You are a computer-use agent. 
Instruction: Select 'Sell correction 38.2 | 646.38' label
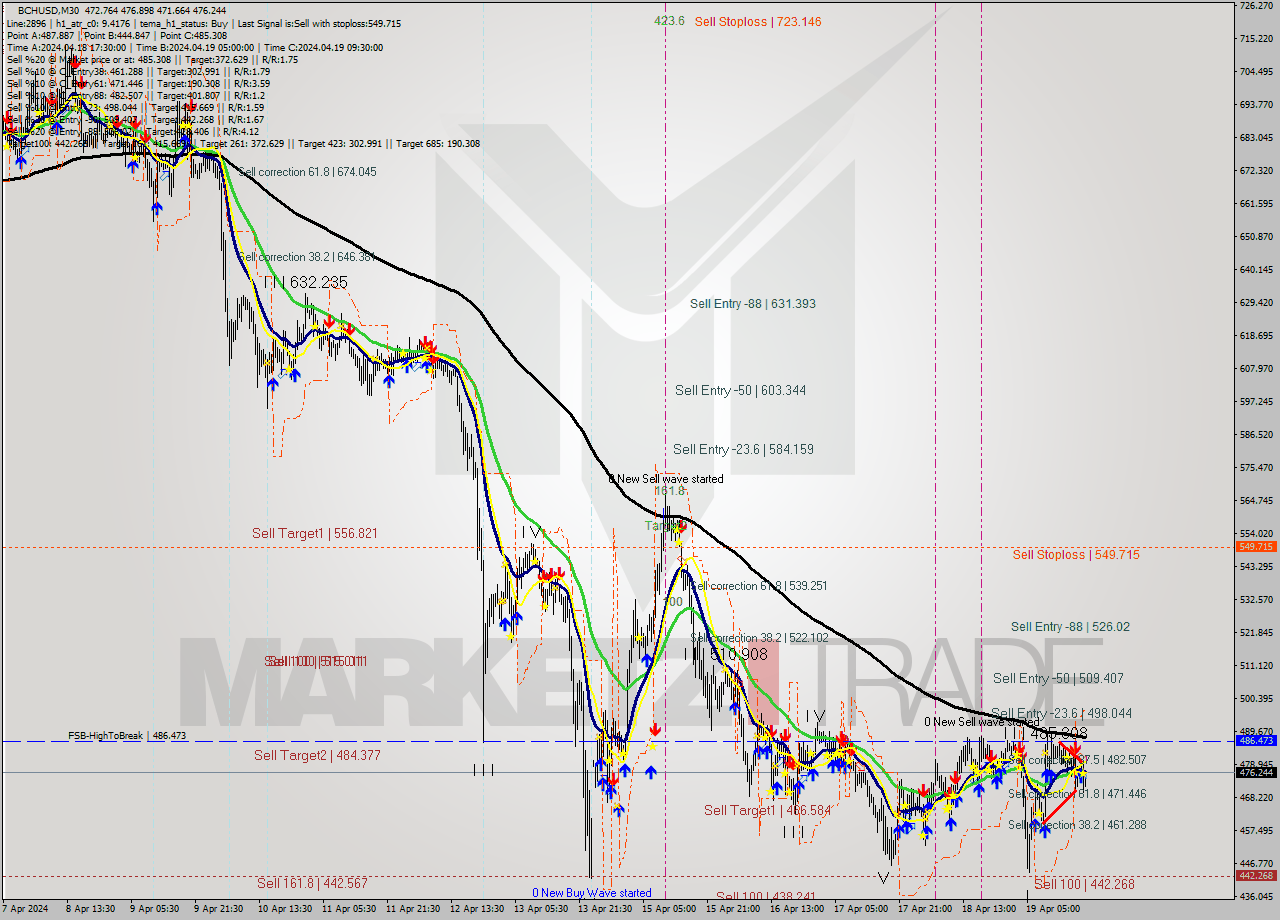[x=306, y=257]
